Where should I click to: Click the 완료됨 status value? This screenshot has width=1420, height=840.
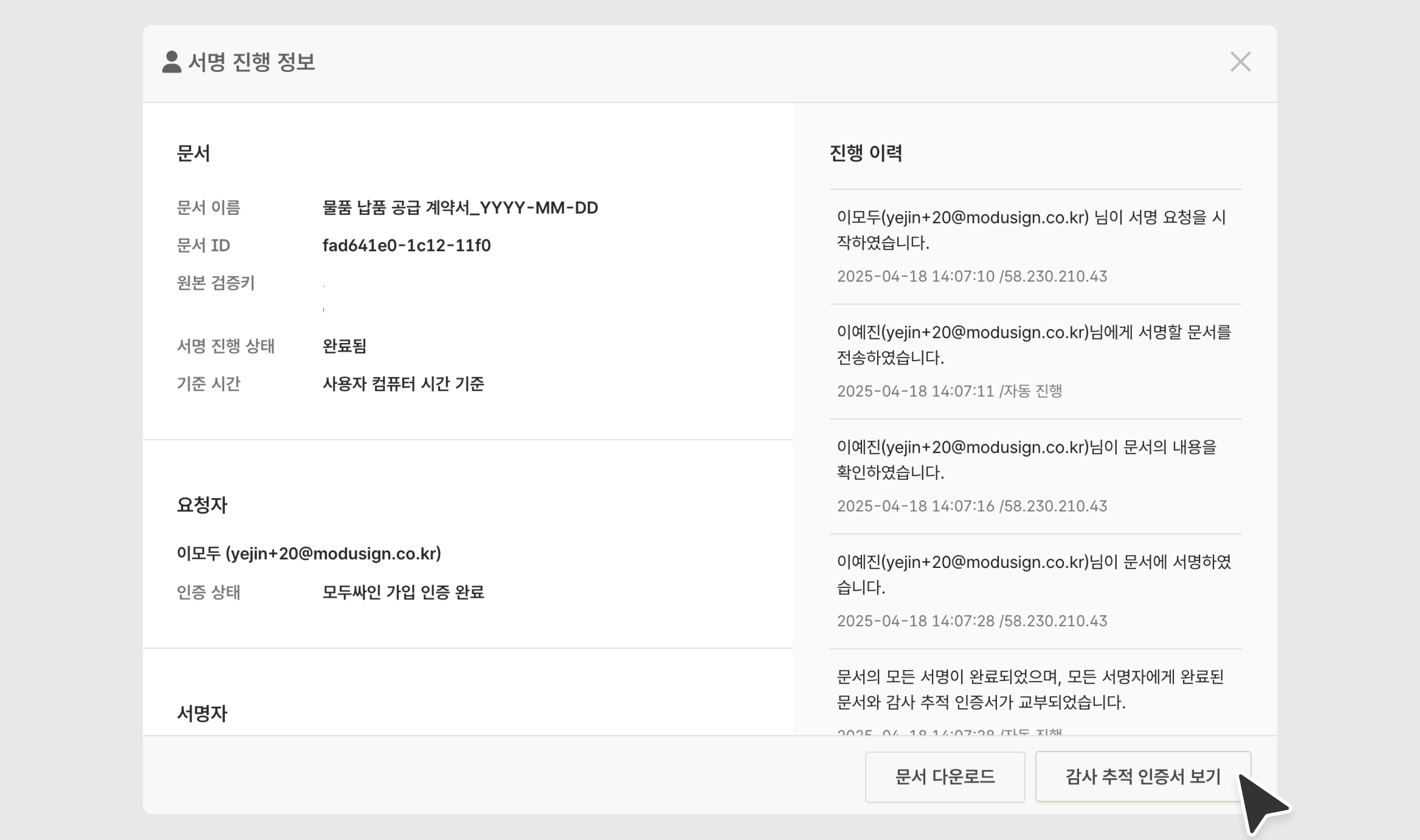click(x=344, y=346)
